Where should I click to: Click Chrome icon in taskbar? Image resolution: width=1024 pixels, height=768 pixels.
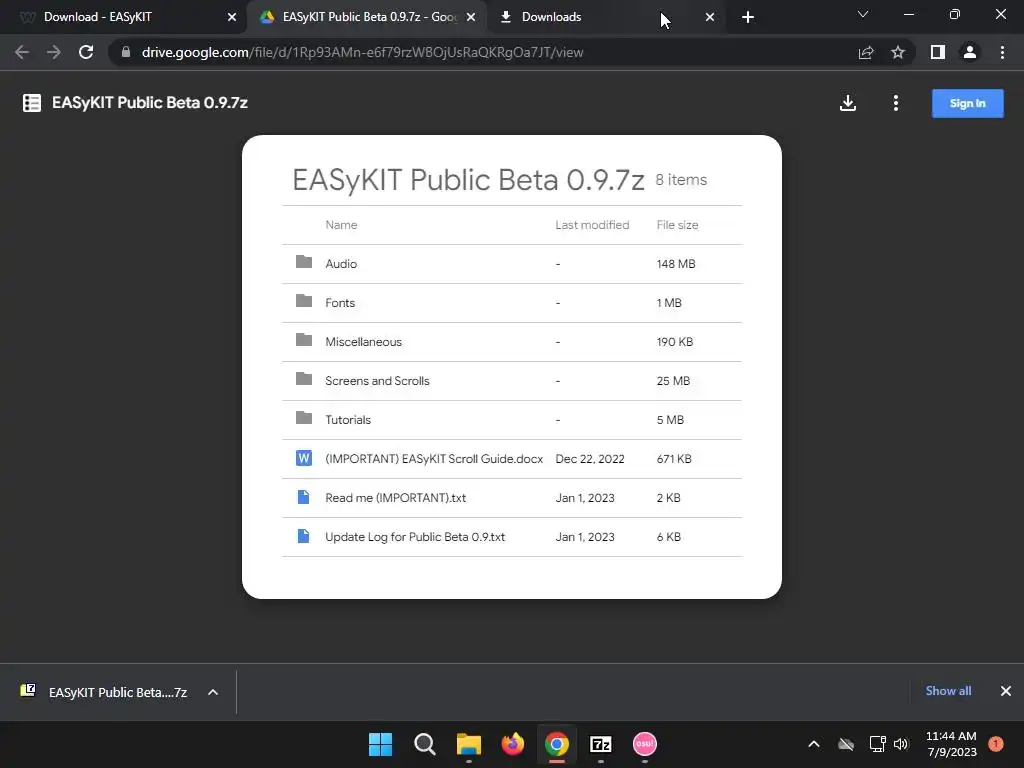[x=557, y=744]
